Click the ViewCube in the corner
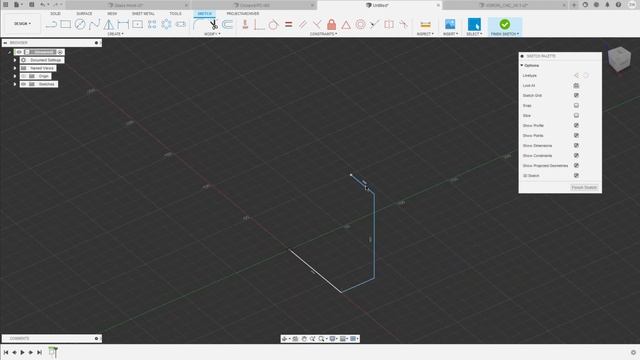 pos(619,58)
